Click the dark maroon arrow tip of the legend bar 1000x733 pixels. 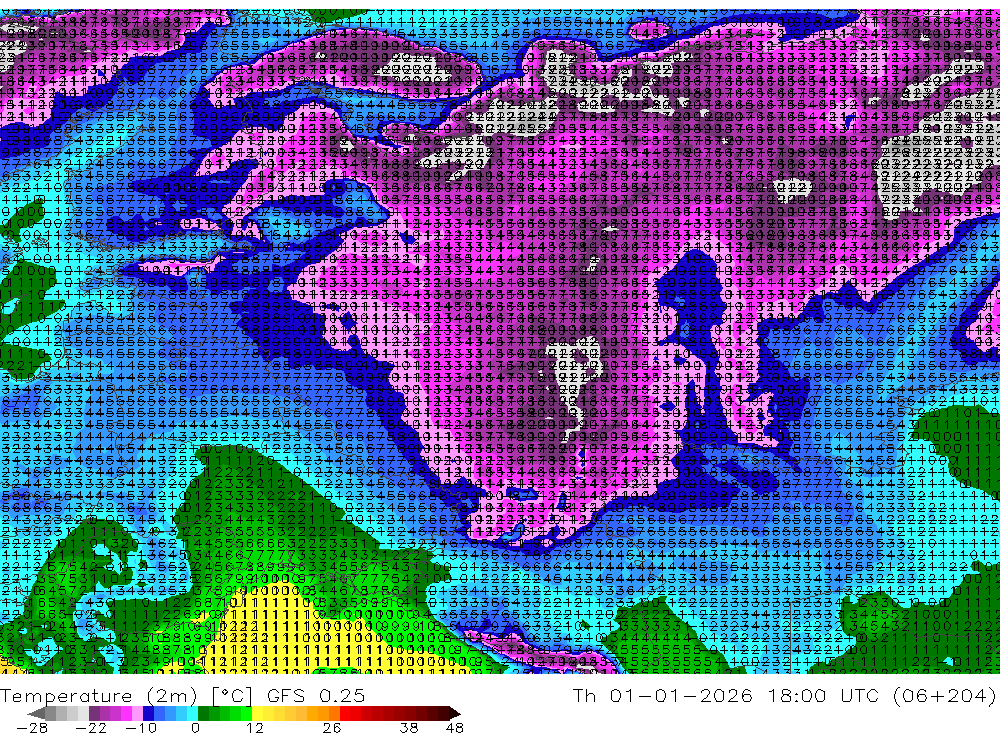pyautogui.click(x=455, y=714)
